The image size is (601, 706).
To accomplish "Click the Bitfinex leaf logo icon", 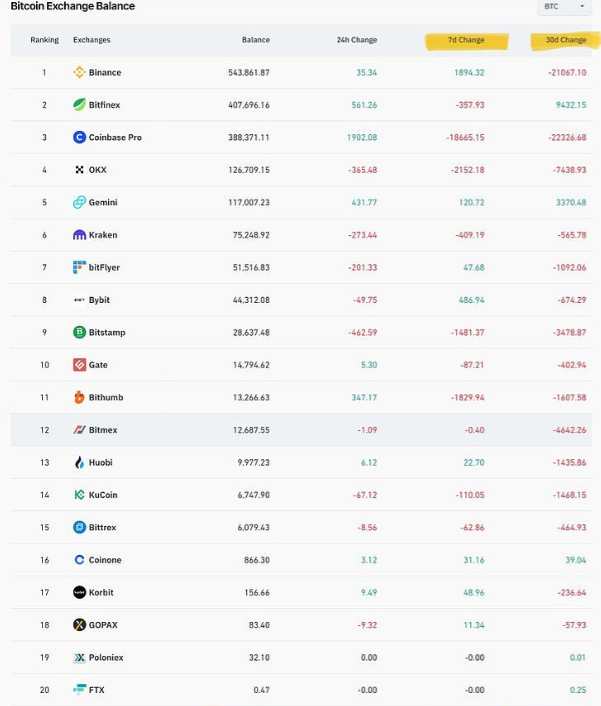I will click(x=80, y=105).
